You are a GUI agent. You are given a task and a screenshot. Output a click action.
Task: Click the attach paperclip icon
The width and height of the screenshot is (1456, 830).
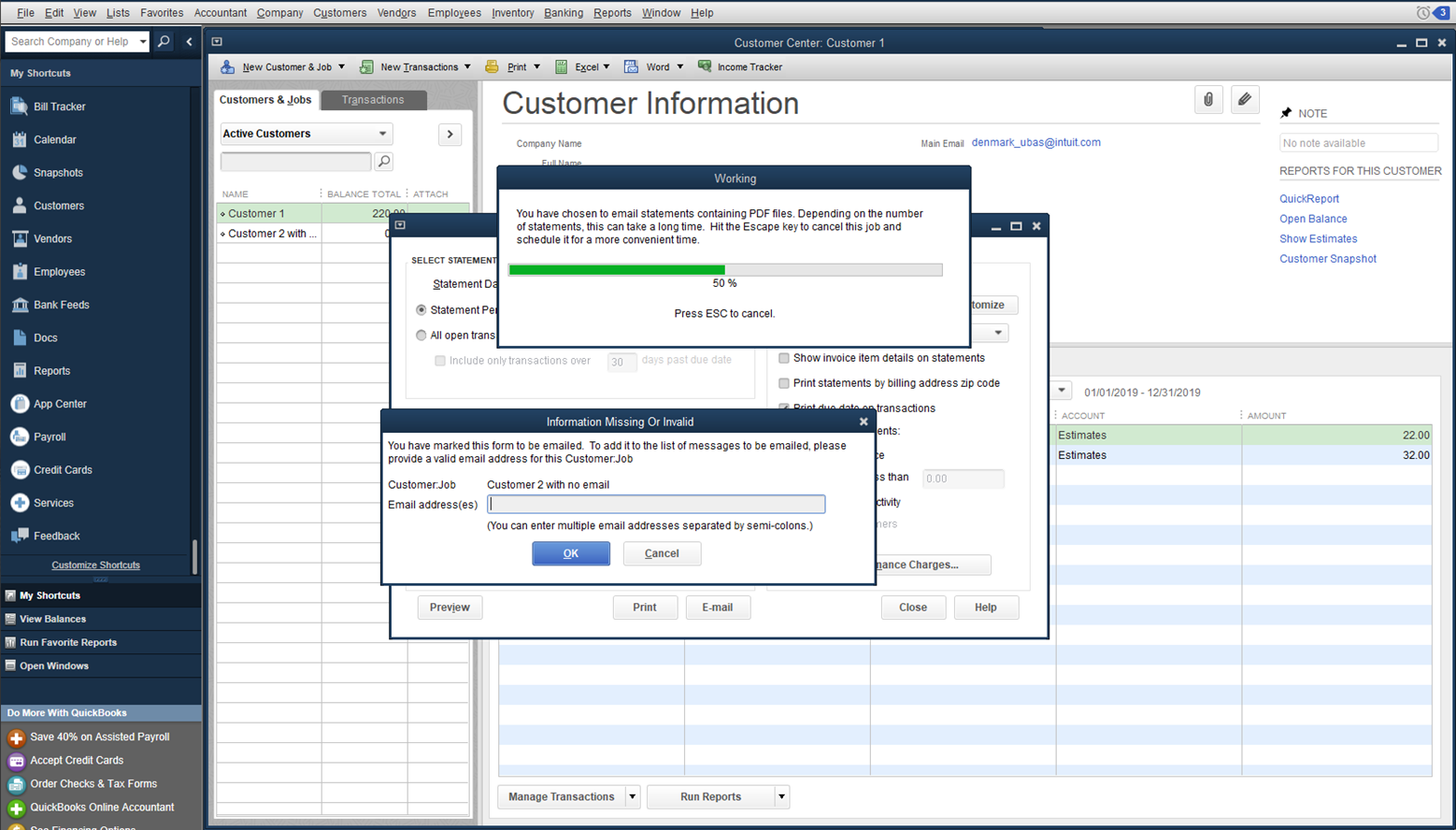click(x=1208, y=99)
